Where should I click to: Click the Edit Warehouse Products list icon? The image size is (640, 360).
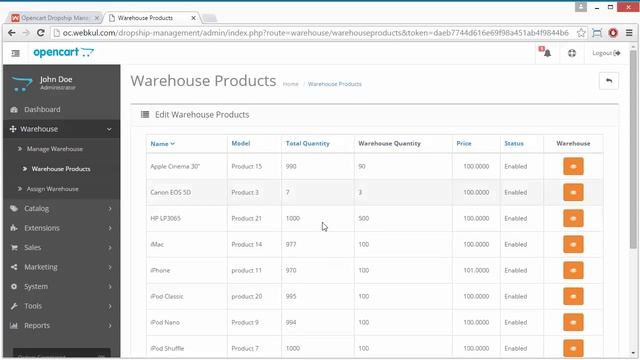145,115
